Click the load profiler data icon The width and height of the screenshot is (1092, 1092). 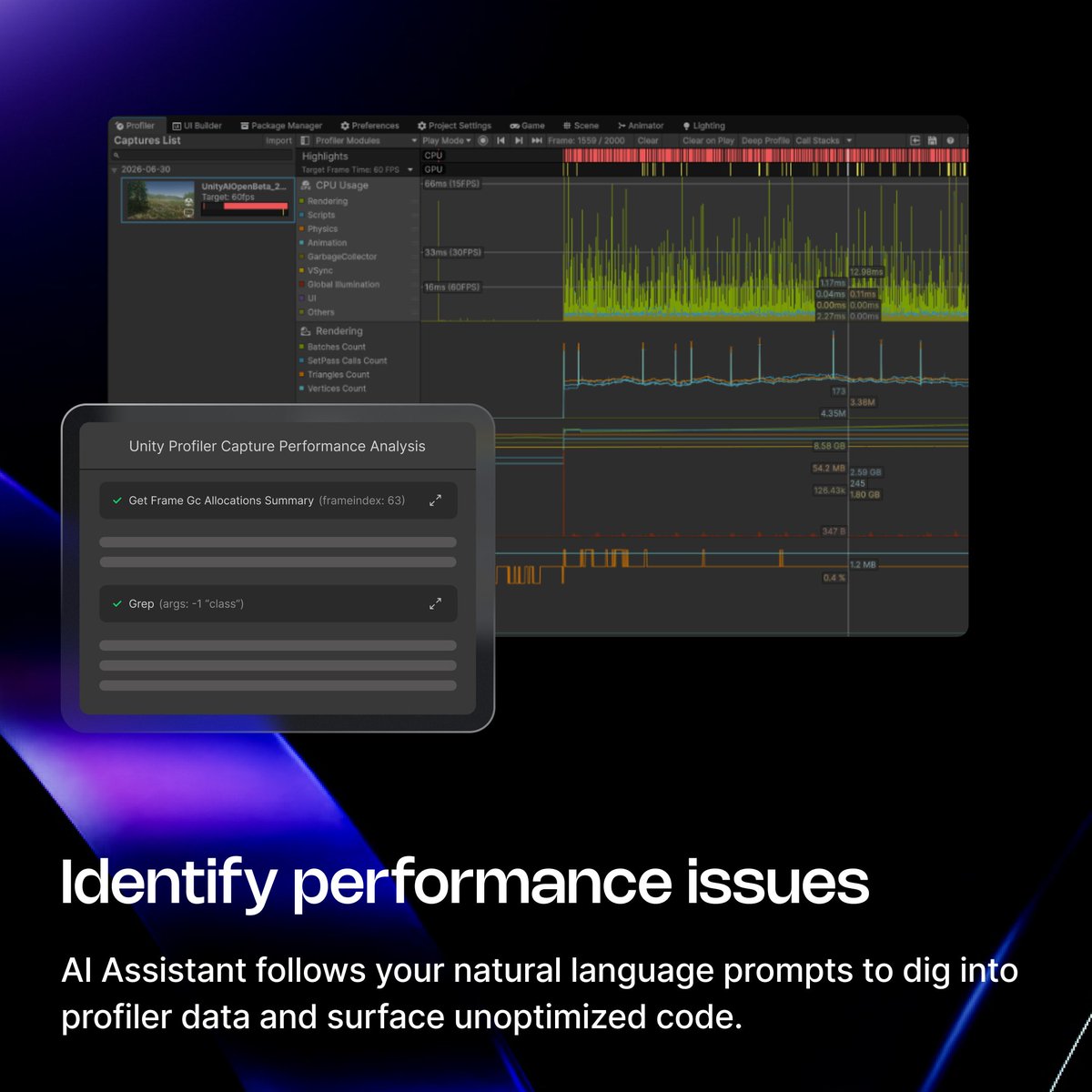click(915, 141)
